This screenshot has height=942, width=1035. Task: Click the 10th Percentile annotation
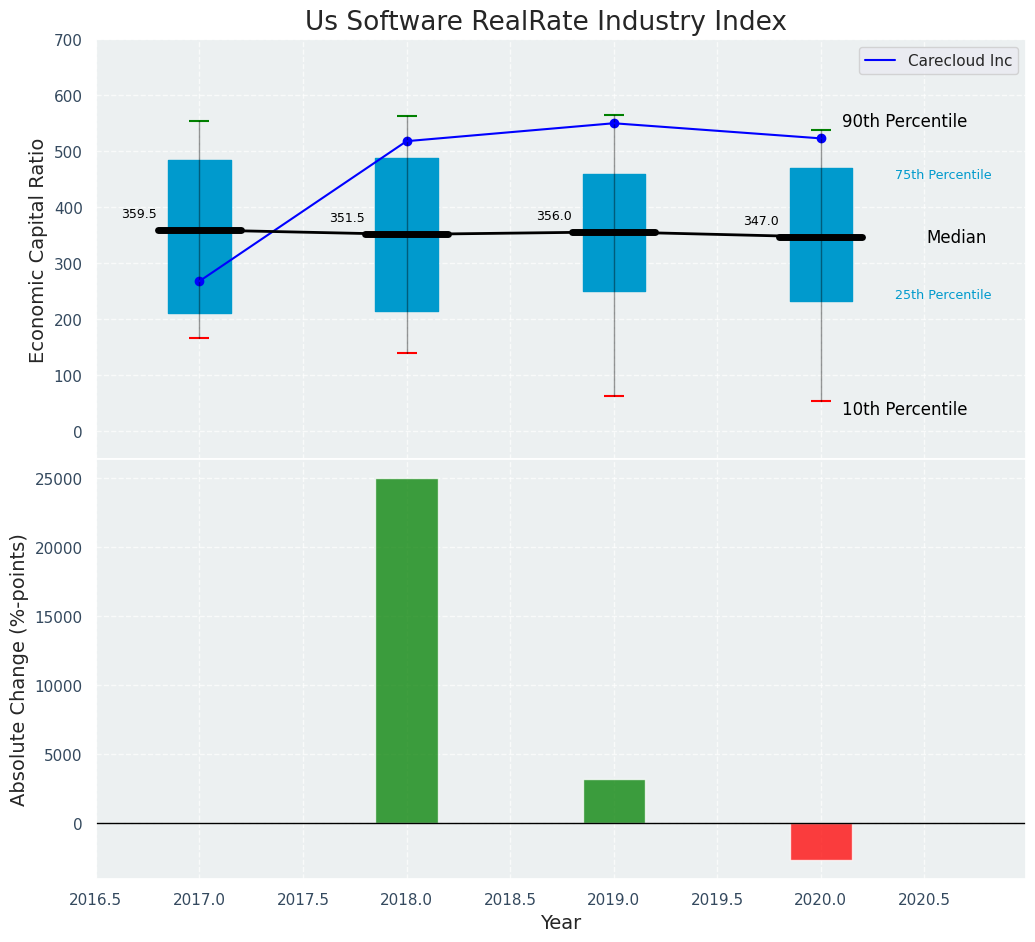click(x=904, y=409)
